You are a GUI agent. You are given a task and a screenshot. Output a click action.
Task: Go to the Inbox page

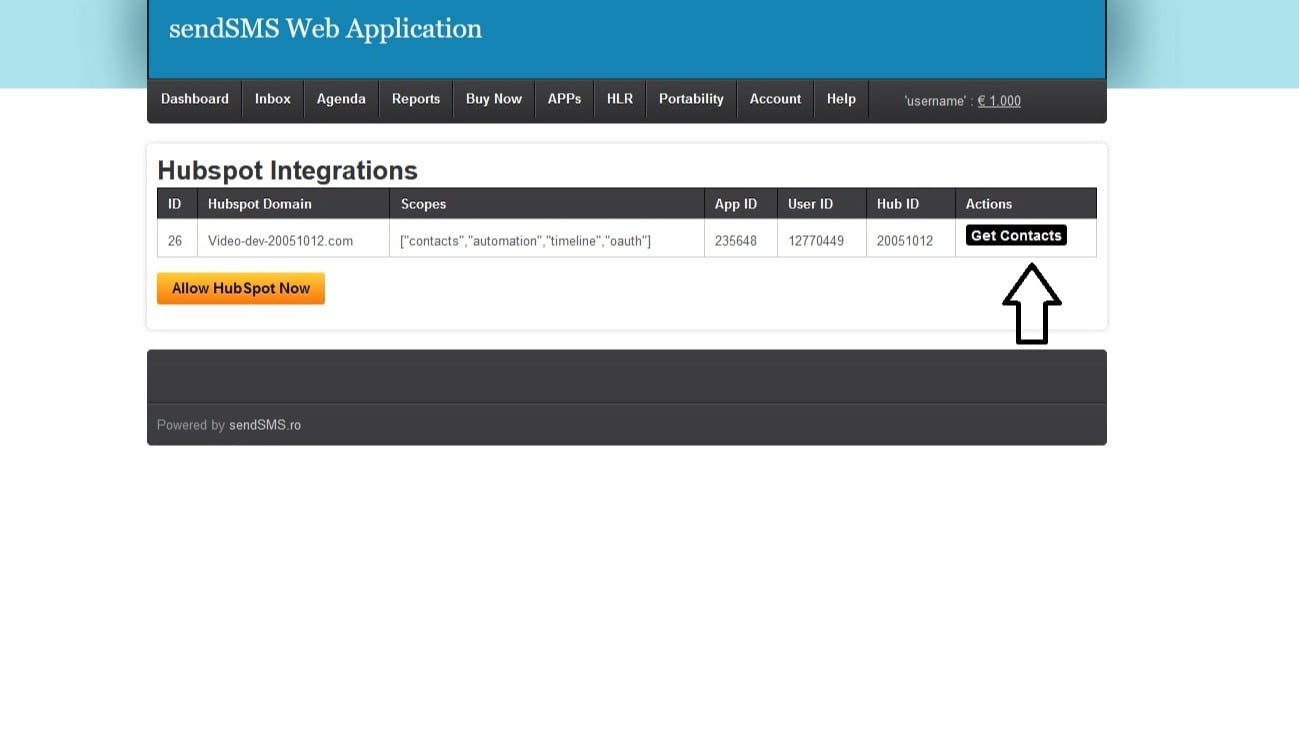coord(272,99)
